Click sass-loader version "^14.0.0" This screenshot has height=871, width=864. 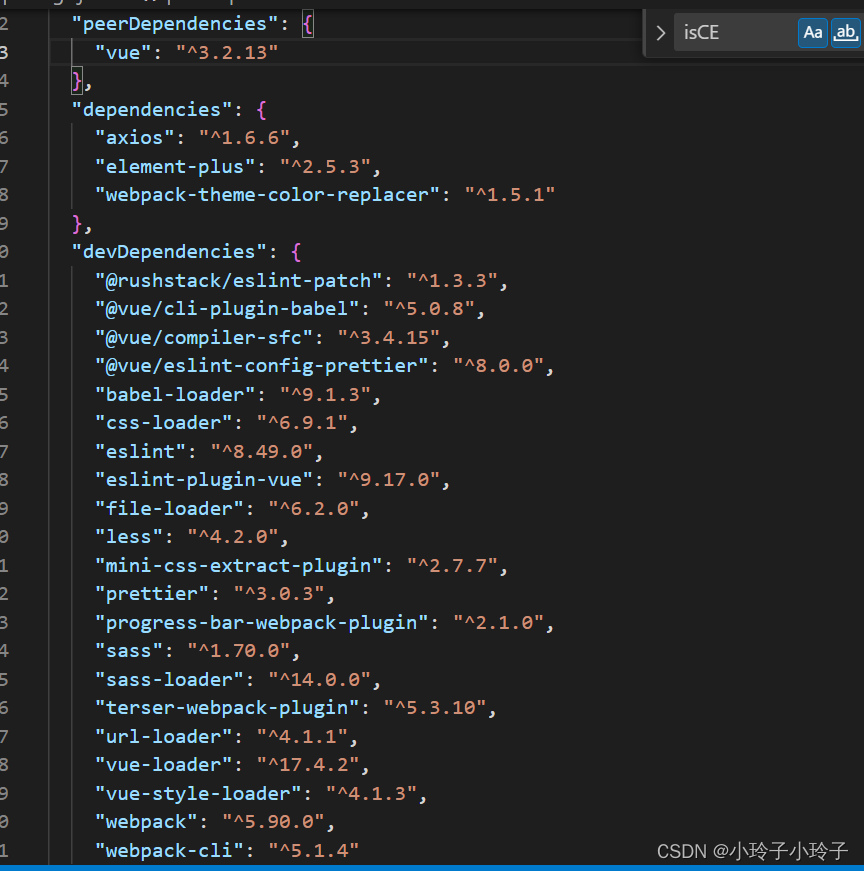319,680
